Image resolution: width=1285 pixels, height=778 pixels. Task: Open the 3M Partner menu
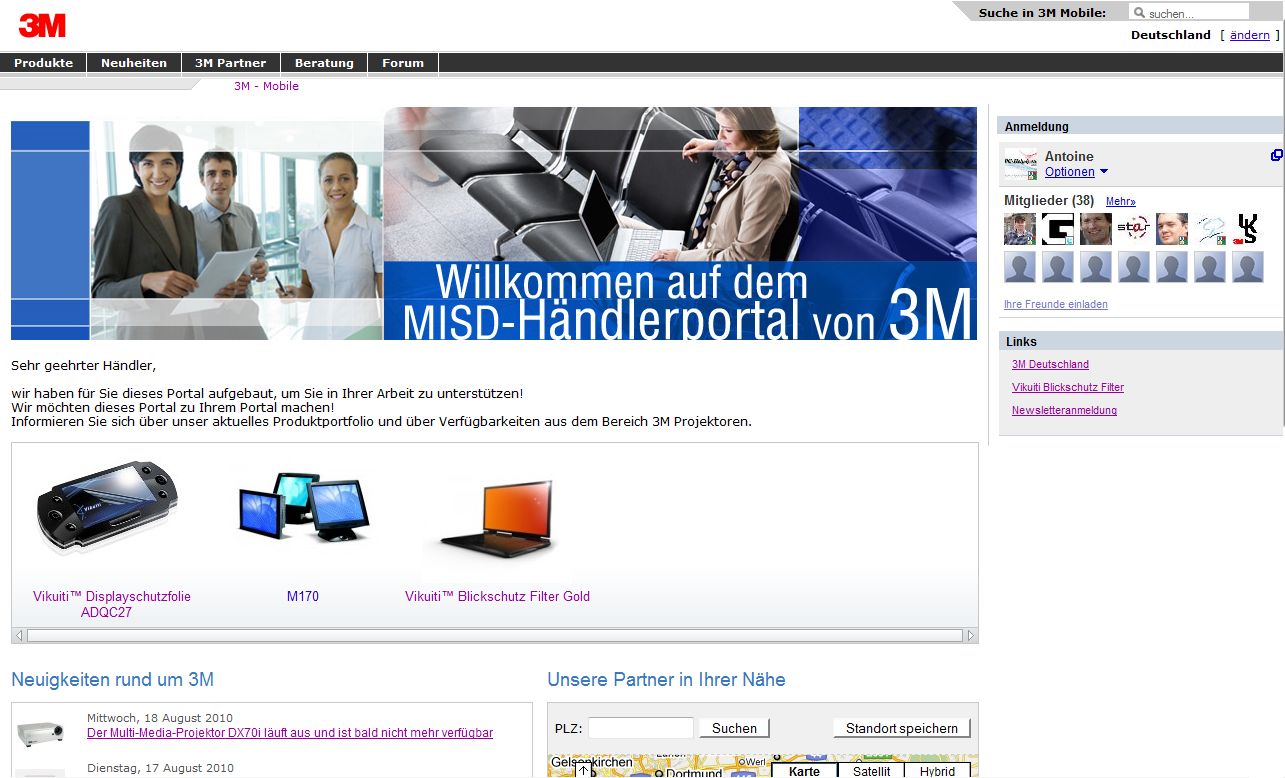[231, 63]
